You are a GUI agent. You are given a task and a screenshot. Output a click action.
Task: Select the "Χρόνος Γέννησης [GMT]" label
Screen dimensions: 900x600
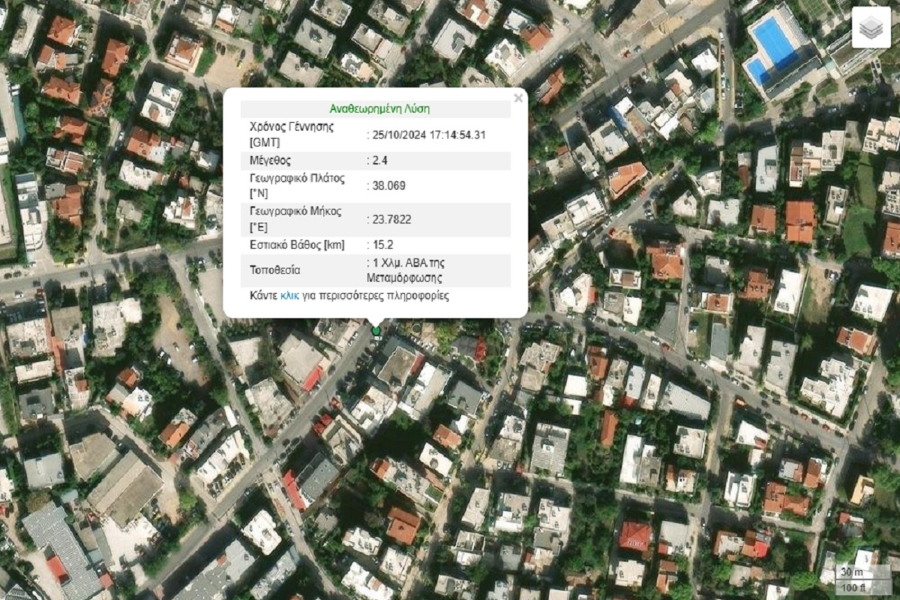tap(291, 134)
